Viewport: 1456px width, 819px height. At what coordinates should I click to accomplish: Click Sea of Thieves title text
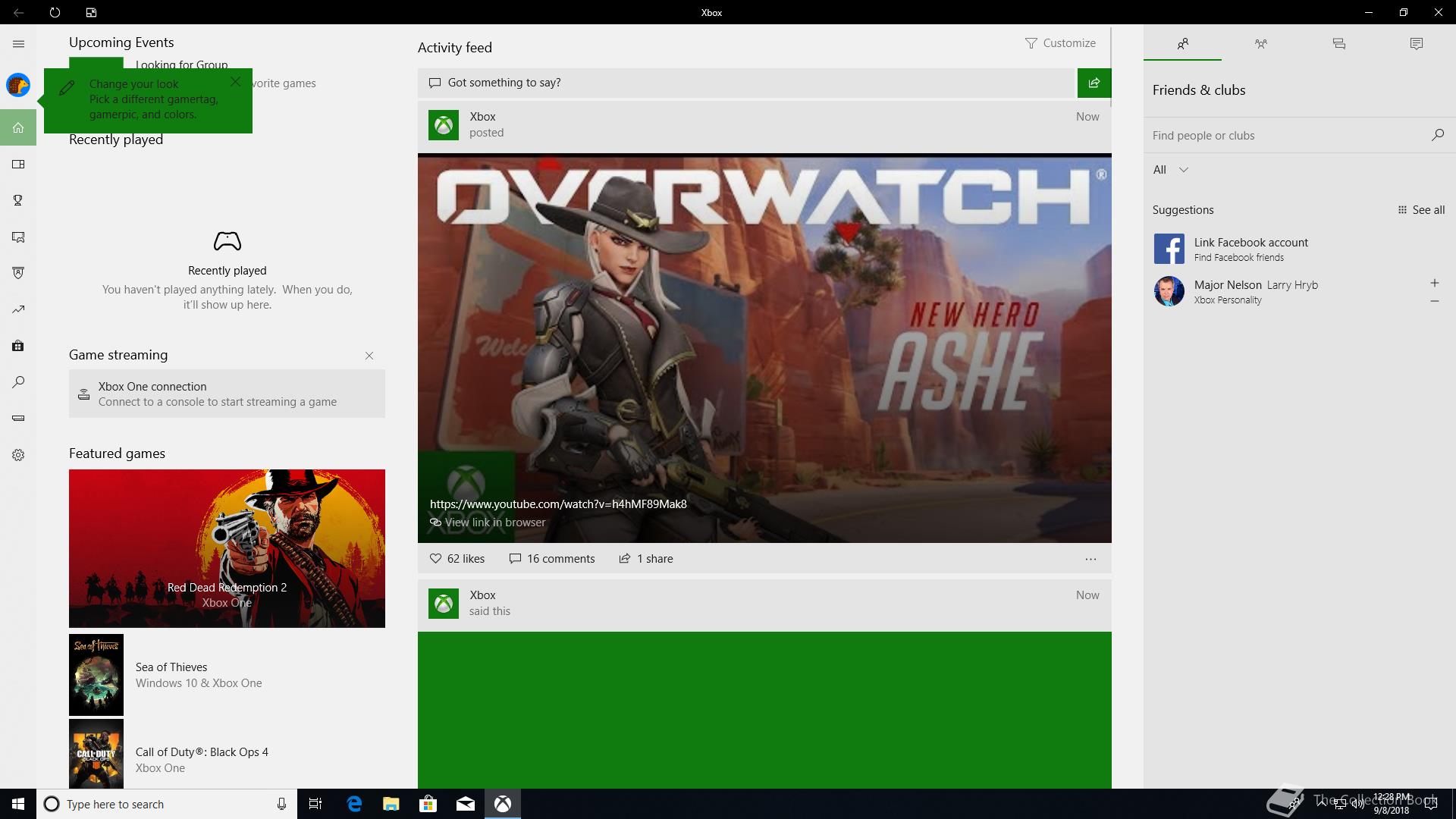pyautogui.click(x=171, y=667)
